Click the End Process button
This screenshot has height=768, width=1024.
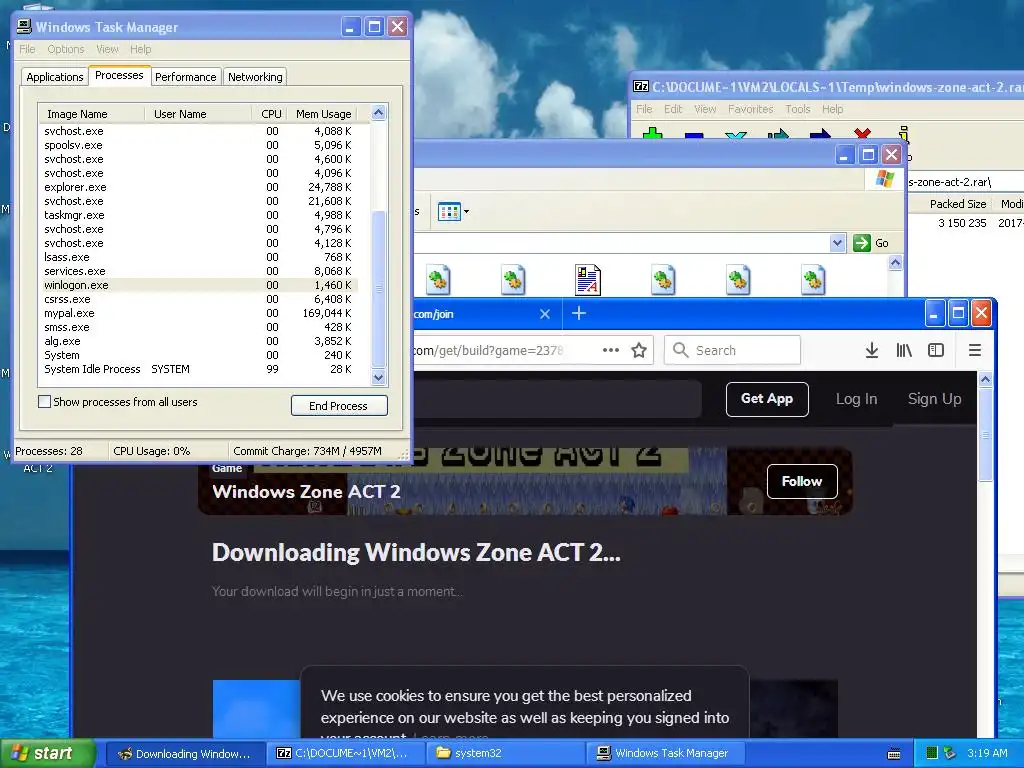pyautogui.click(x=339, y=406)
